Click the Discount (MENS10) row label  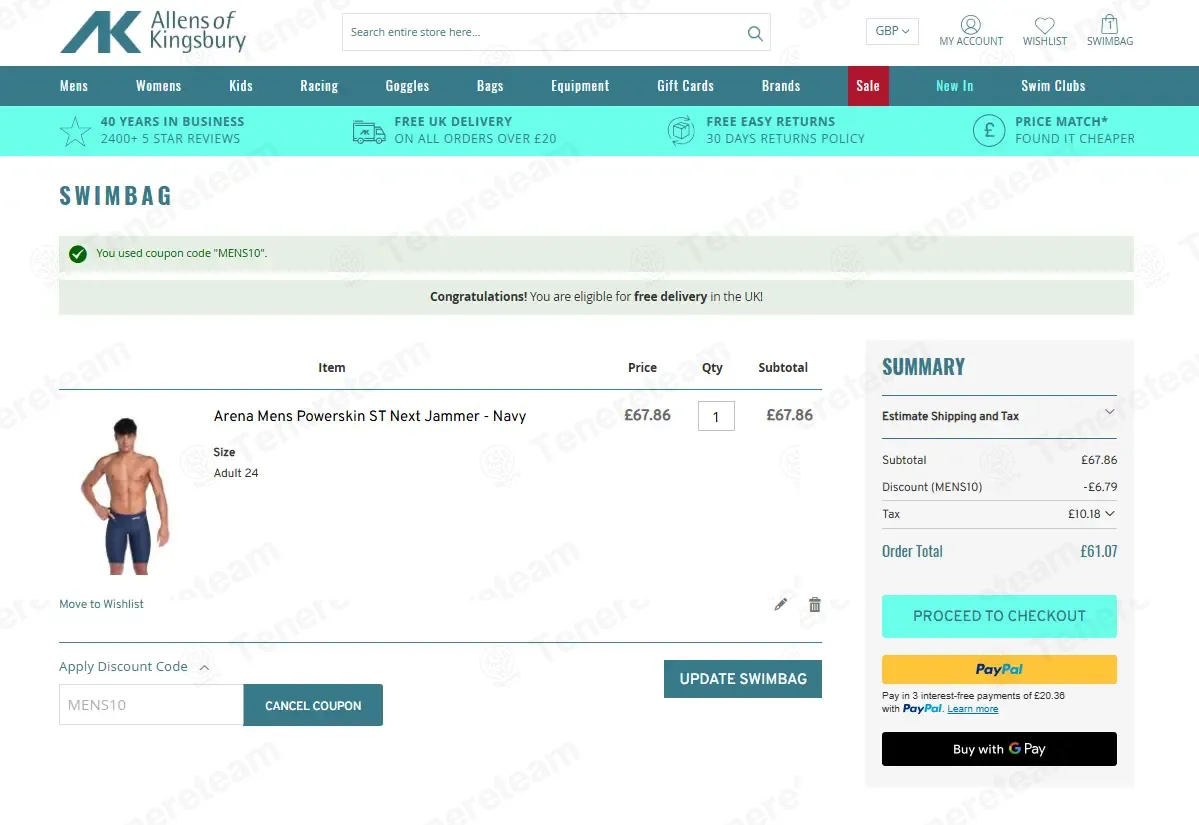pos(931,487)
